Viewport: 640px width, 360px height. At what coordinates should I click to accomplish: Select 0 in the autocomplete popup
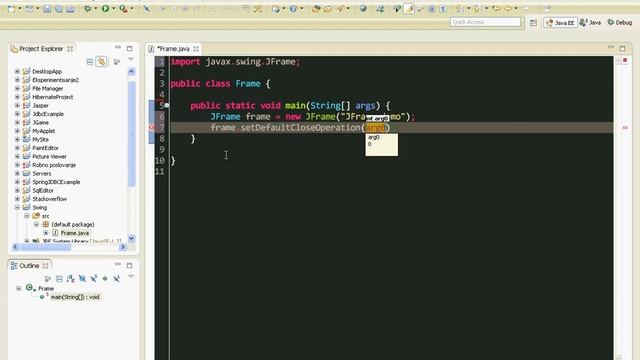point(370,144)
